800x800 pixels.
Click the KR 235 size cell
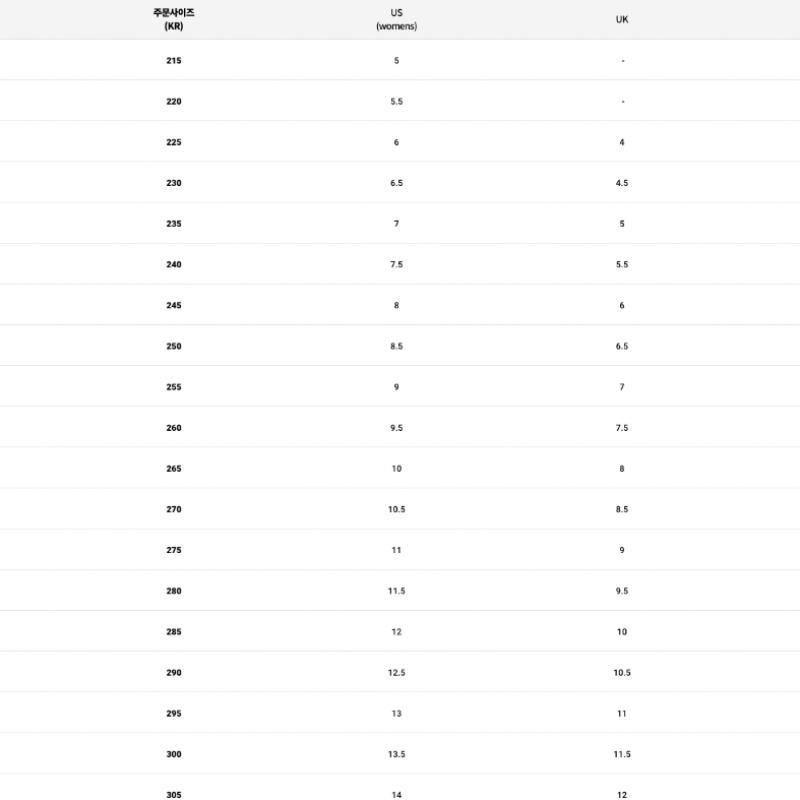[174, 224]
